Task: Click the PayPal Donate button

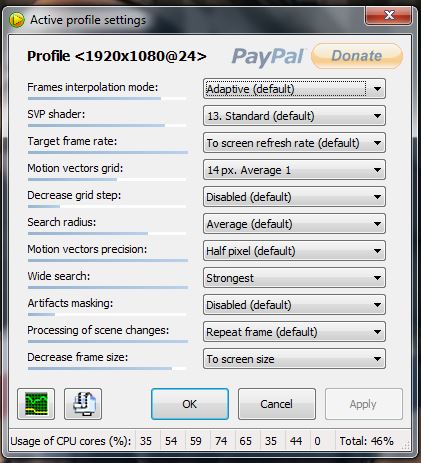Action: click(x=357, y=56)
